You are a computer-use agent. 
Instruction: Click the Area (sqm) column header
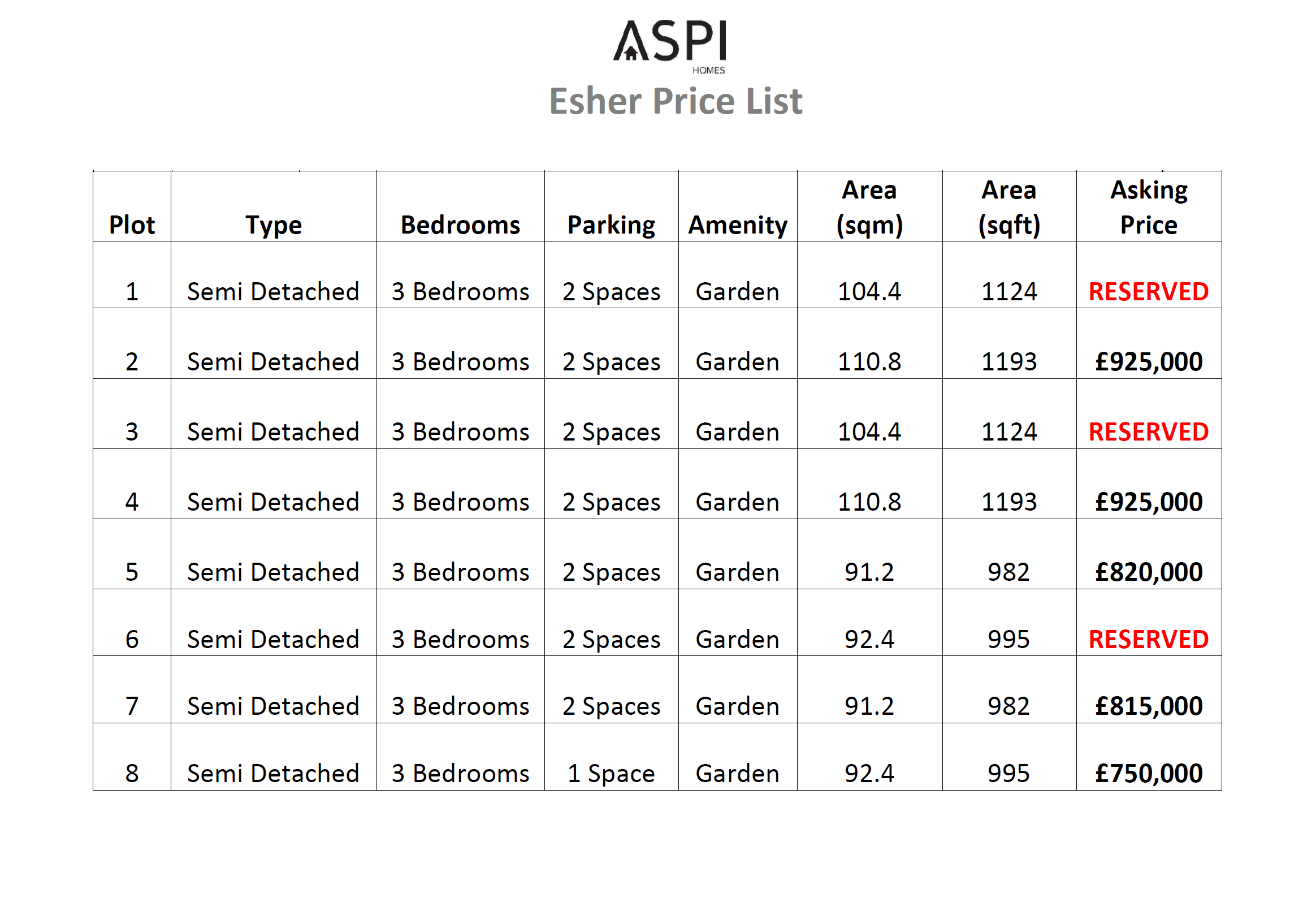(x=869, y=208)
